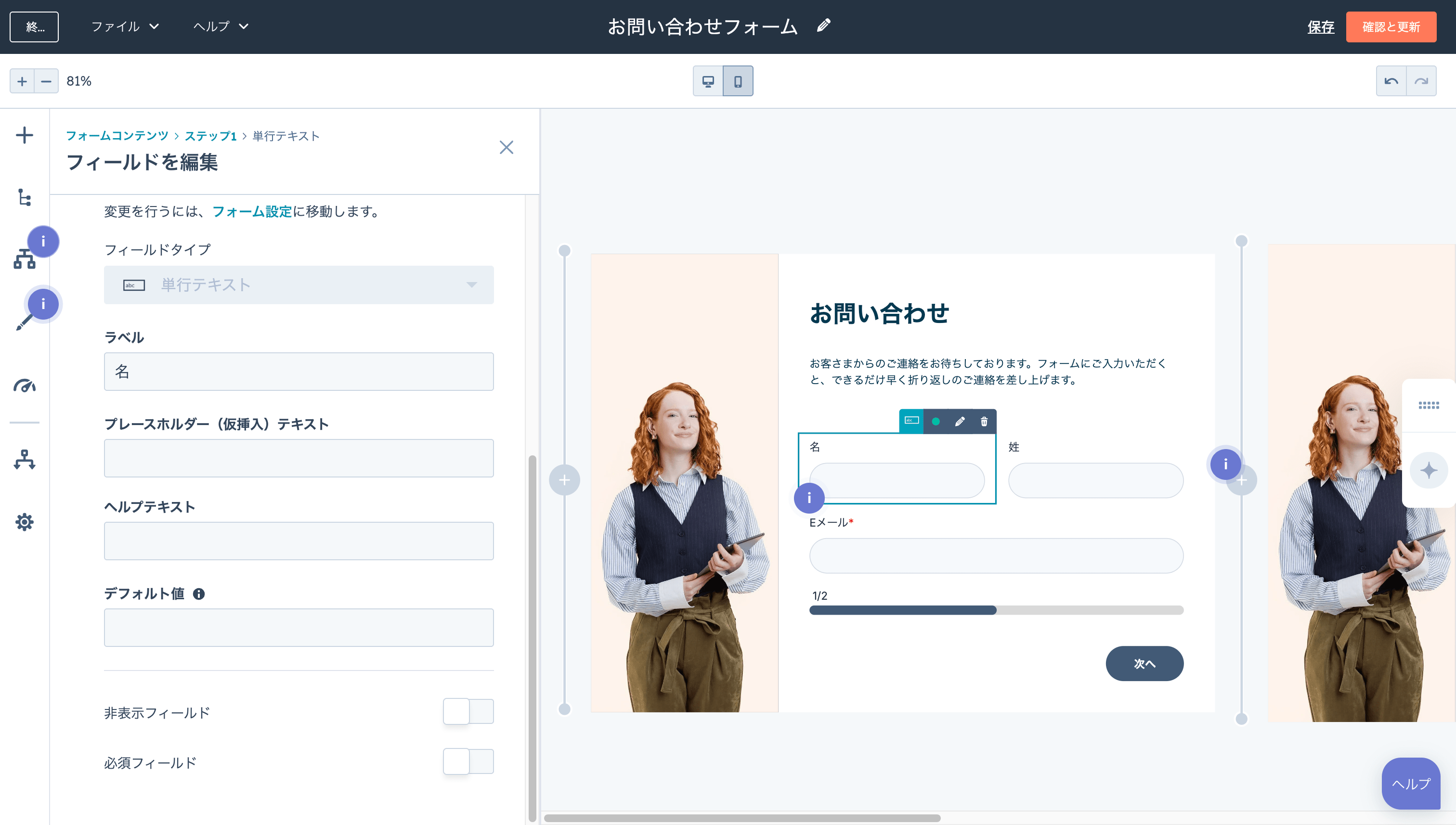Open the ファイル menu
1456x825 pixels.
pyautogui.click(x=125, y=26)
